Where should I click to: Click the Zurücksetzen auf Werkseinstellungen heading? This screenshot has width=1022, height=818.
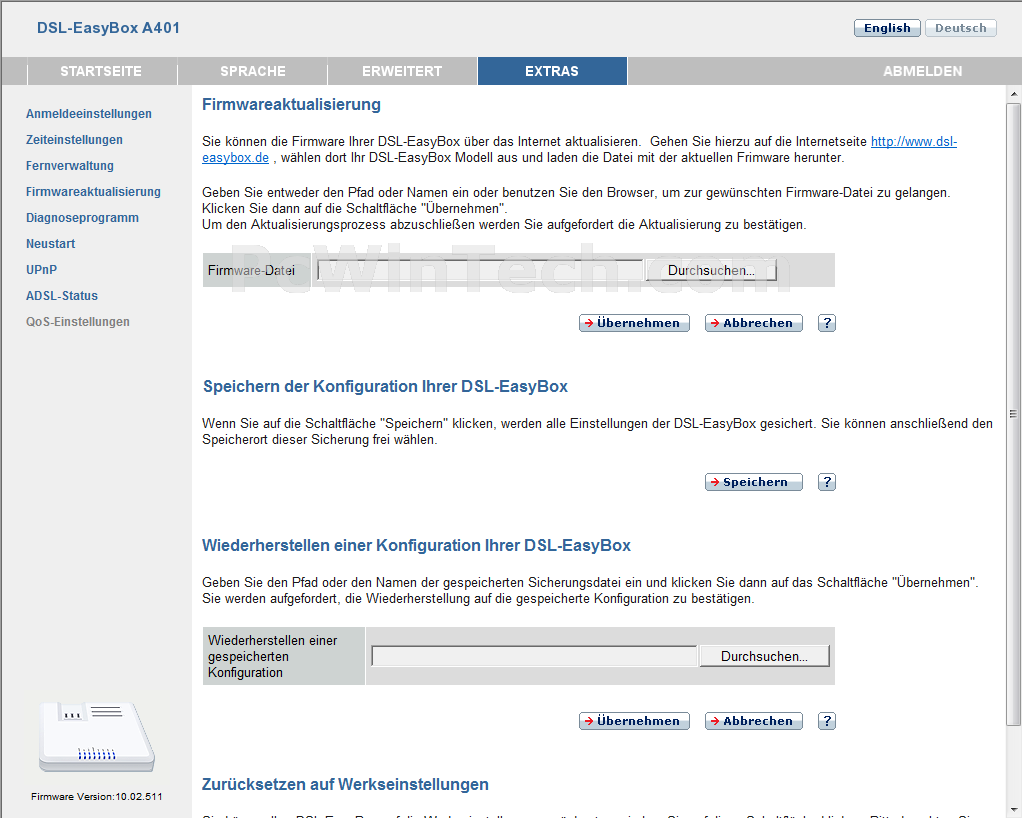[345, 784]
